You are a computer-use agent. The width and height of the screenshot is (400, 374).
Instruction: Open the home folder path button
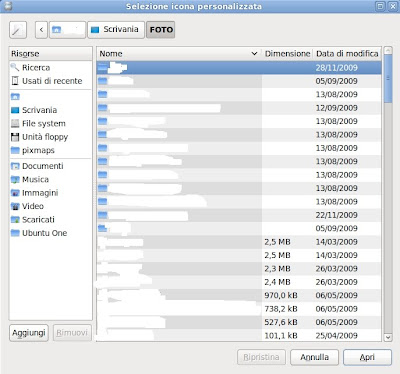(x=67, y=30)
